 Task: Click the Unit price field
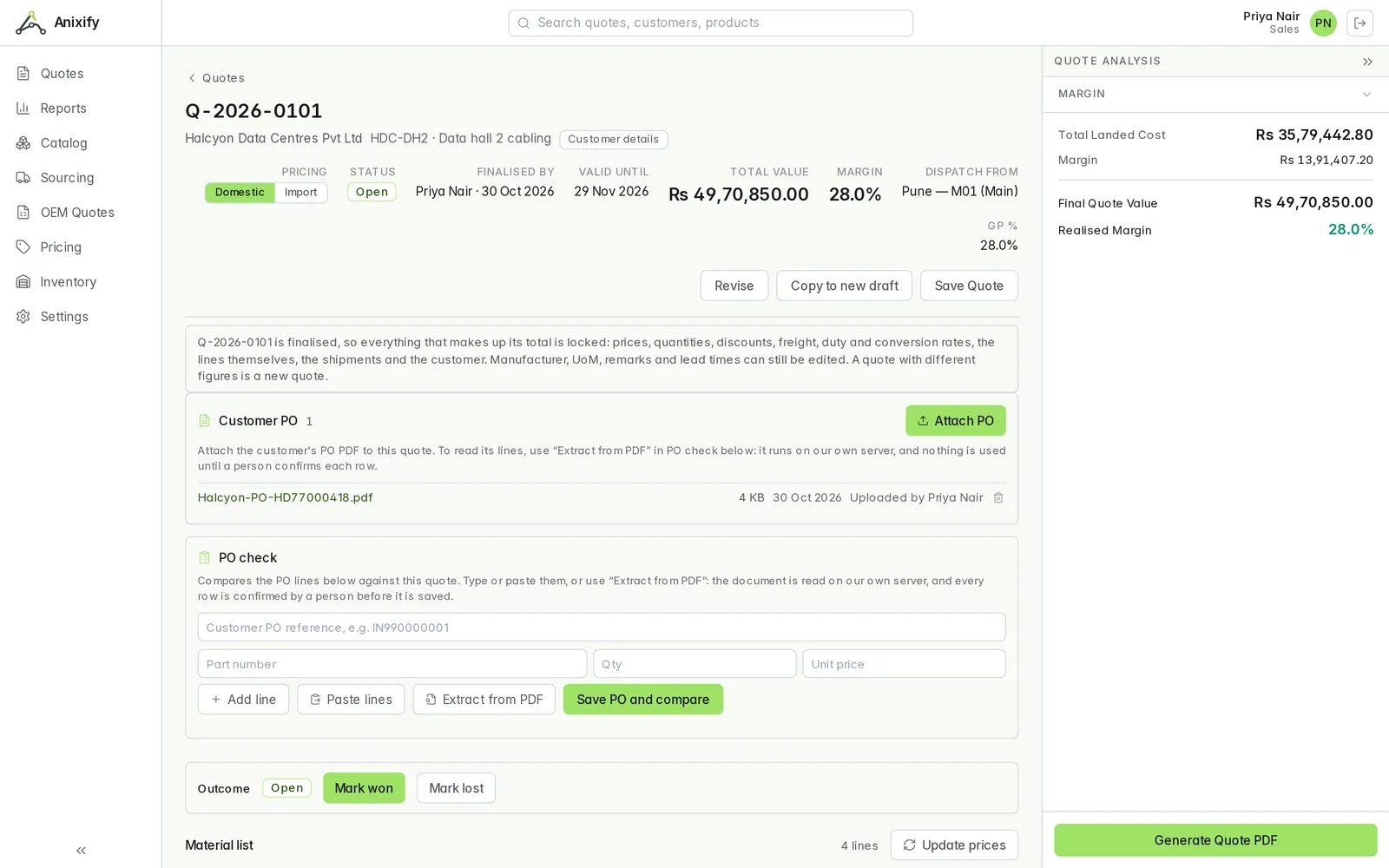coord(904,664)
